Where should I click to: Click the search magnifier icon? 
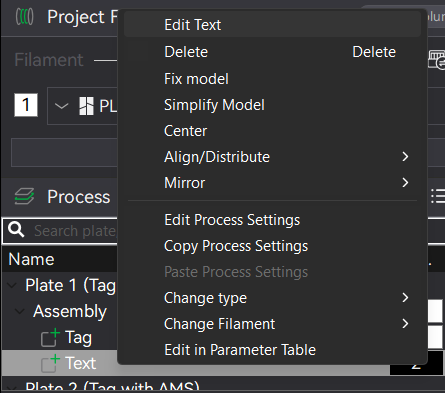tap(16, 230)
